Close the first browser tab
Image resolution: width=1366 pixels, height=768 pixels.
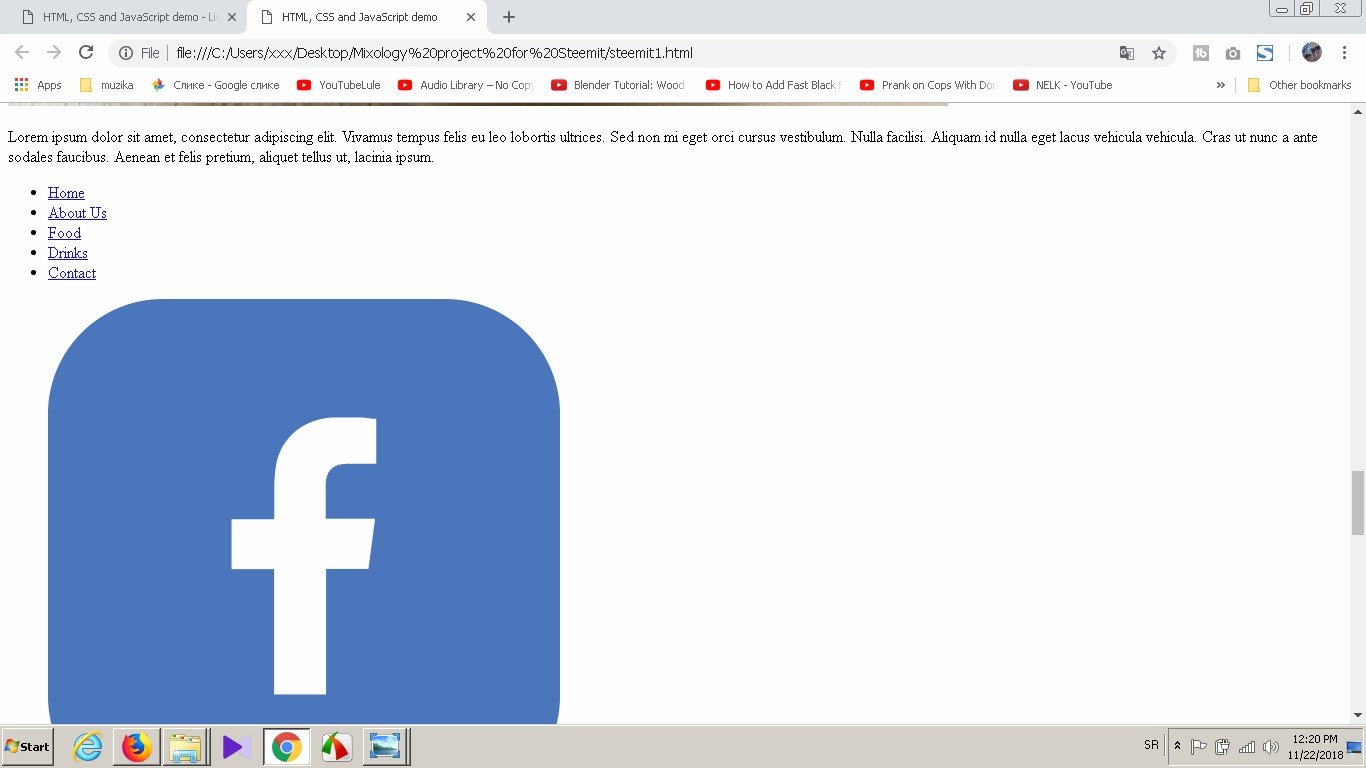232,17
